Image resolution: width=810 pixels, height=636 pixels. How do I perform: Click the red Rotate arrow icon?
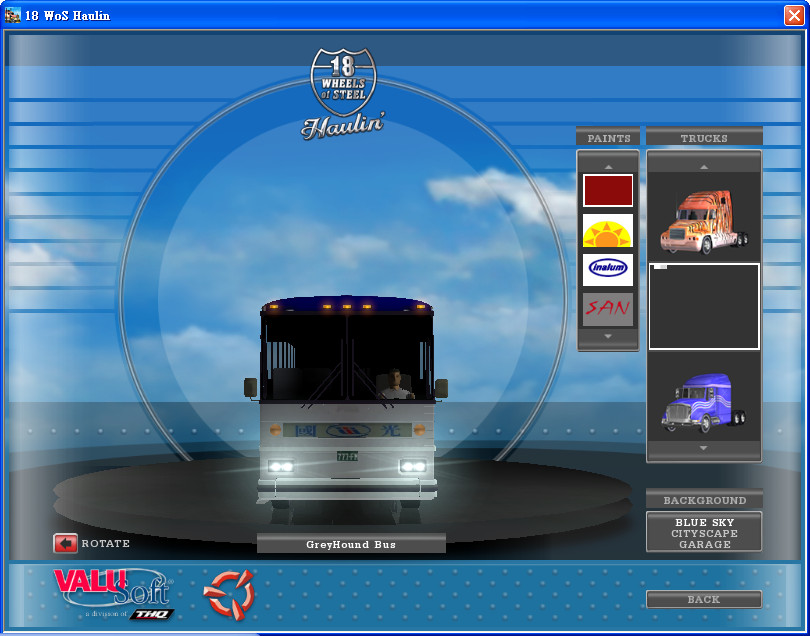(65, 544)
